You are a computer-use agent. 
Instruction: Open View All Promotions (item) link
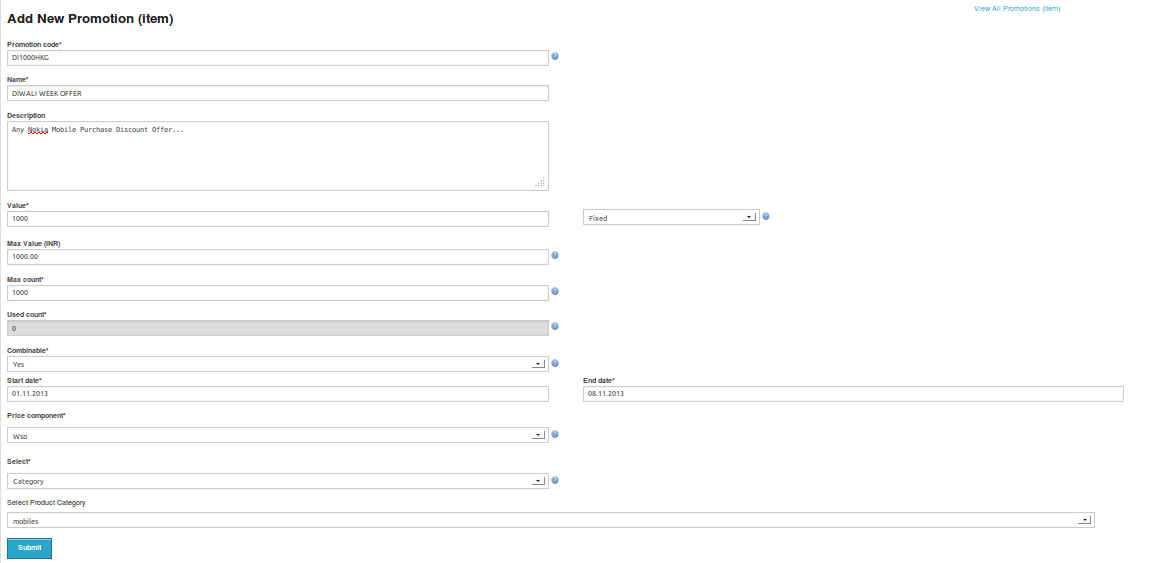coord(1017,9)
